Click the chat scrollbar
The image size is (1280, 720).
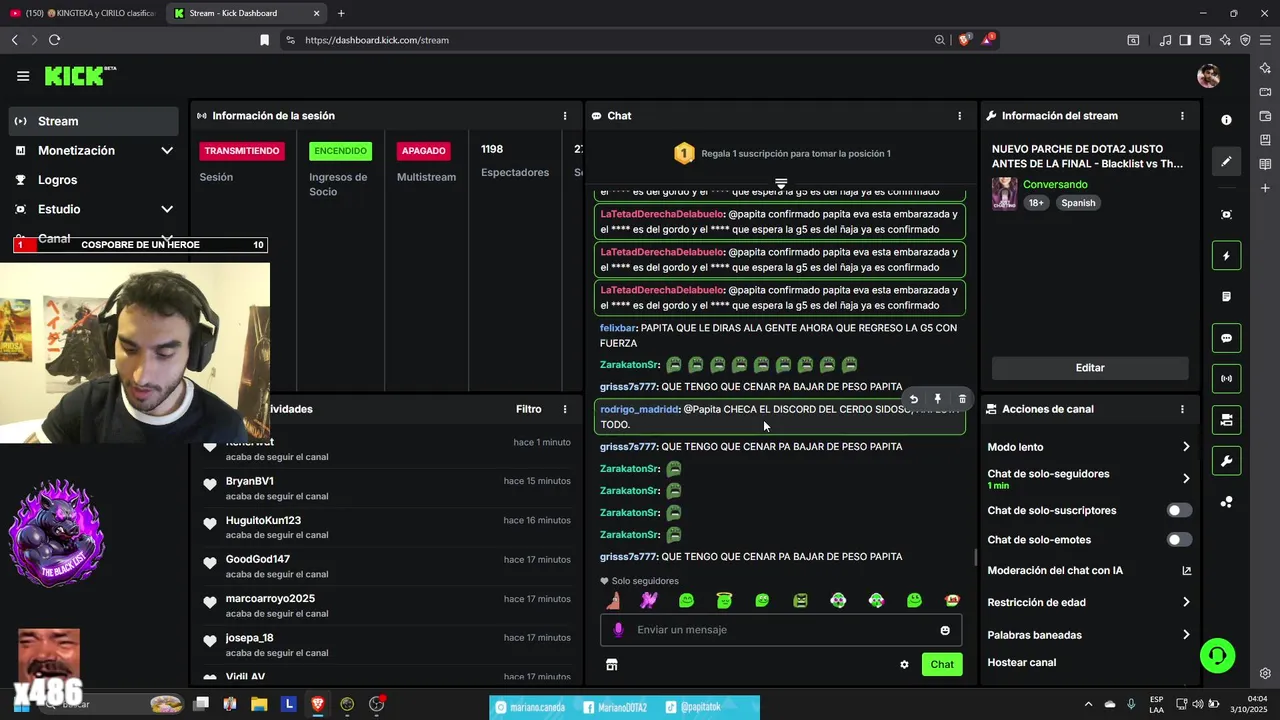tap(977, 557)
